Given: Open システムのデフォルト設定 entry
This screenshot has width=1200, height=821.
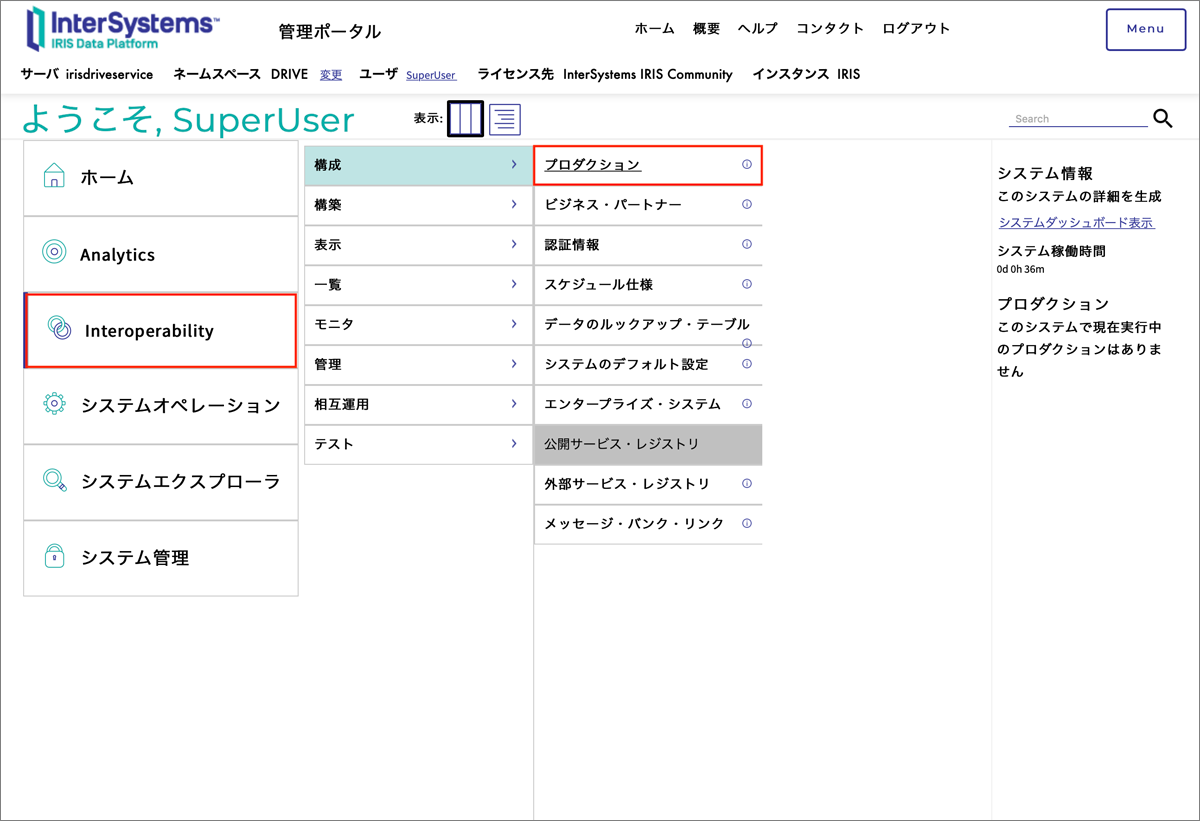Looking at the screenshot, I should point(626,364).
